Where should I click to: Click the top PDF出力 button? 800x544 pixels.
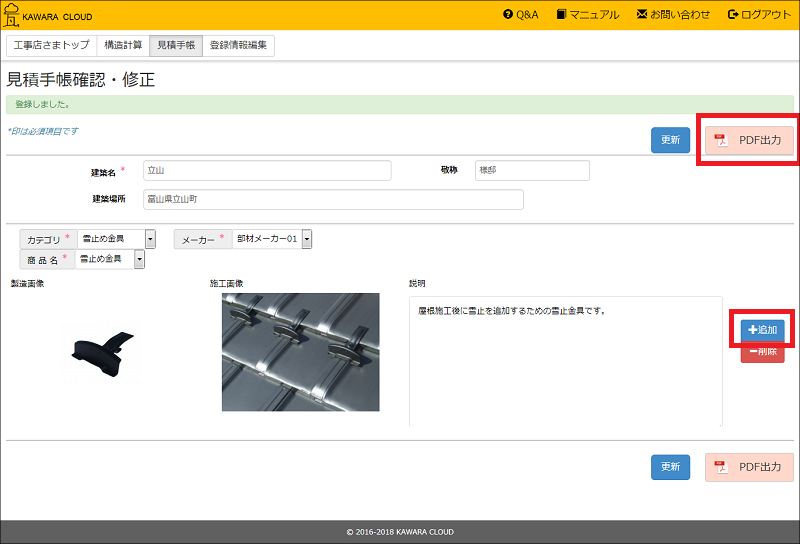point(749,141)
